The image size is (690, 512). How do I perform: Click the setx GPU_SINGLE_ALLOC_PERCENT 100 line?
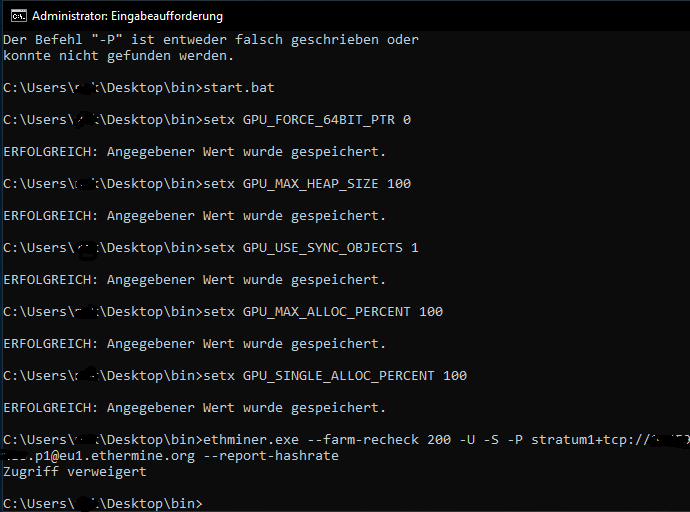click(x=235, y=376)
